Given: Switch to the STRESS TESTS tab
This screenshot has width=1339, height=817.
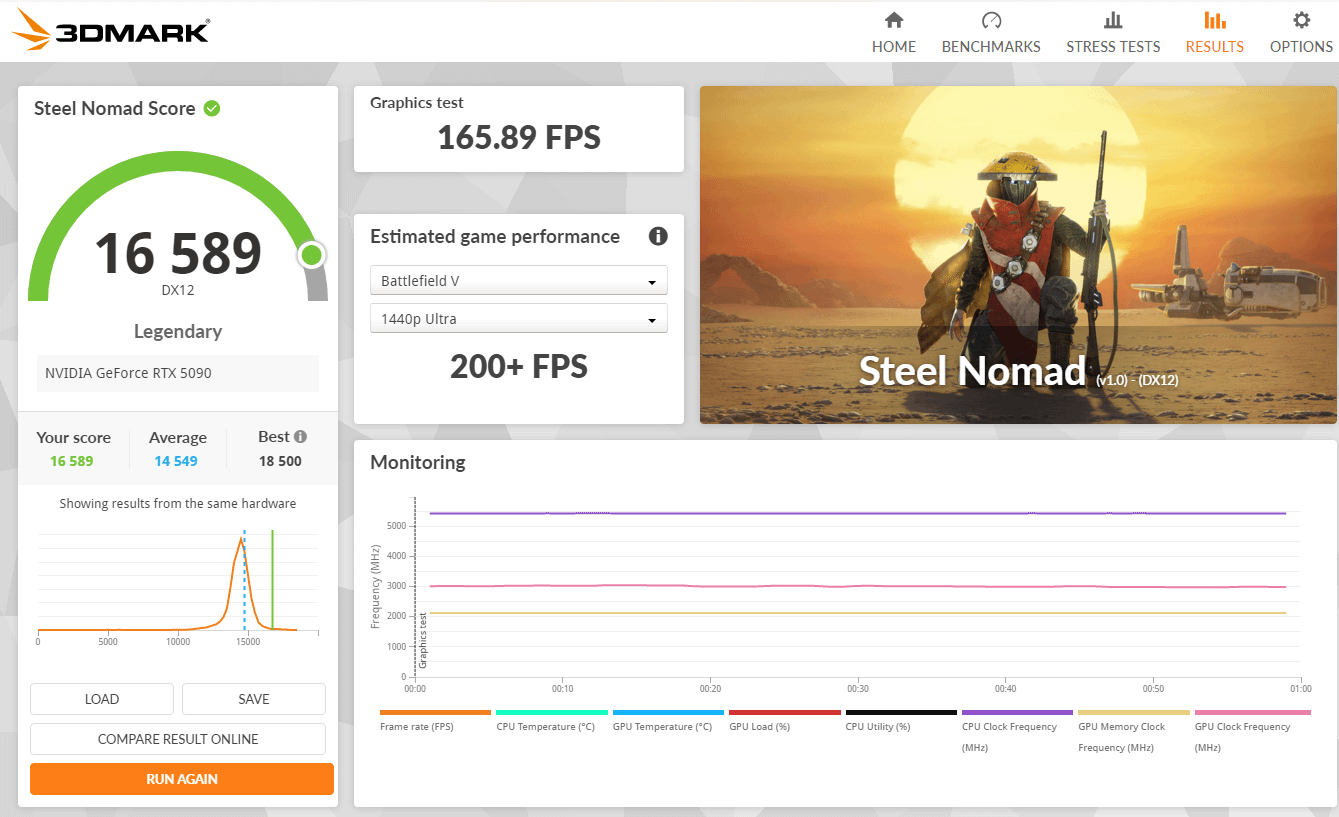Looking at the screenshot, I should pos(1113,47).
